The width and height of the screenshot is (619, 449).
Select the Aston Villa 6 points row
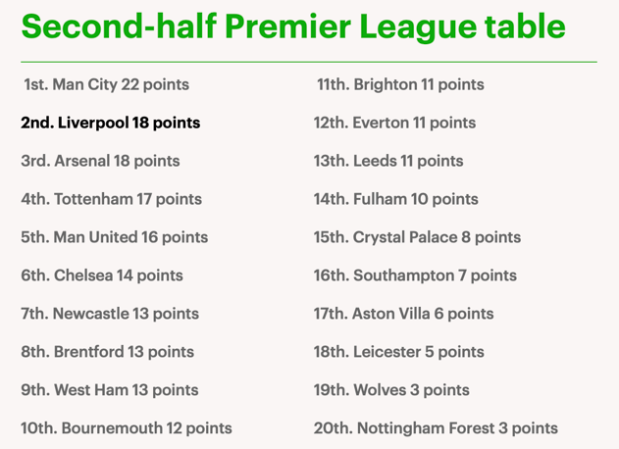[x=403, y=314]
